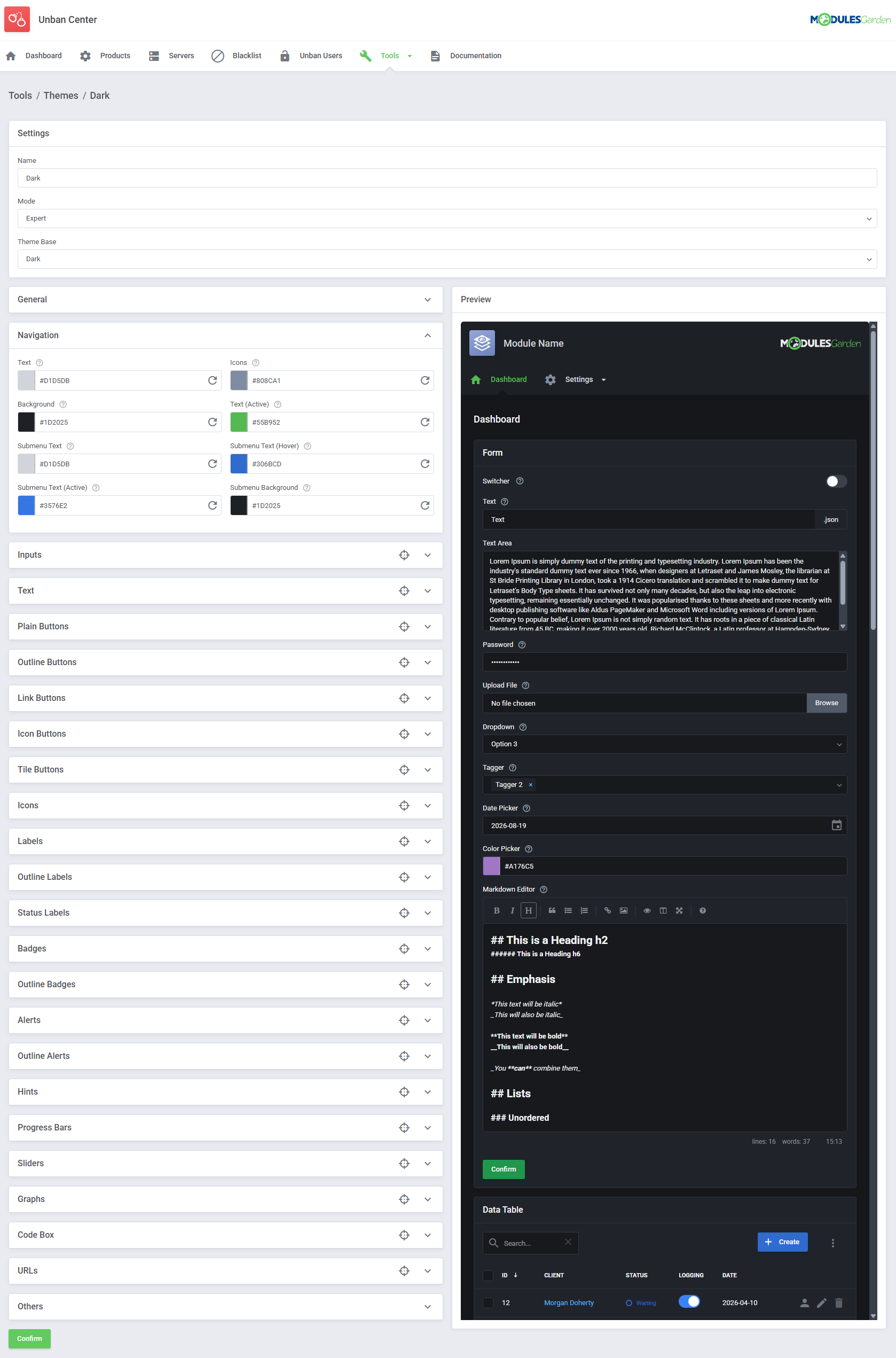
Task: Click link icon in Markdown toolbar
Action: point(608,910)
